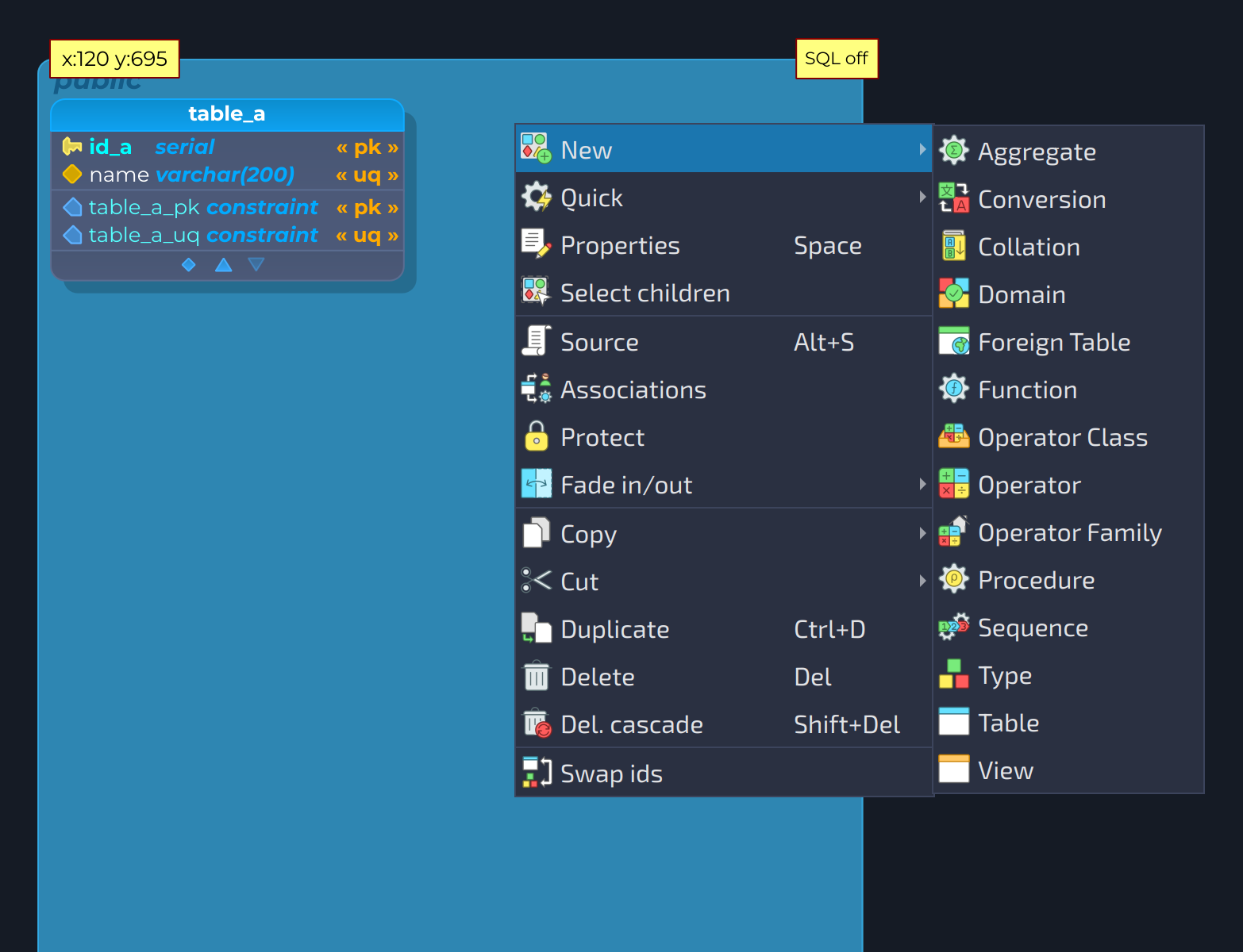The image size is (1243, 952).
Task: Create a new Table from submenu
Action: click(x=1069, y=723)
